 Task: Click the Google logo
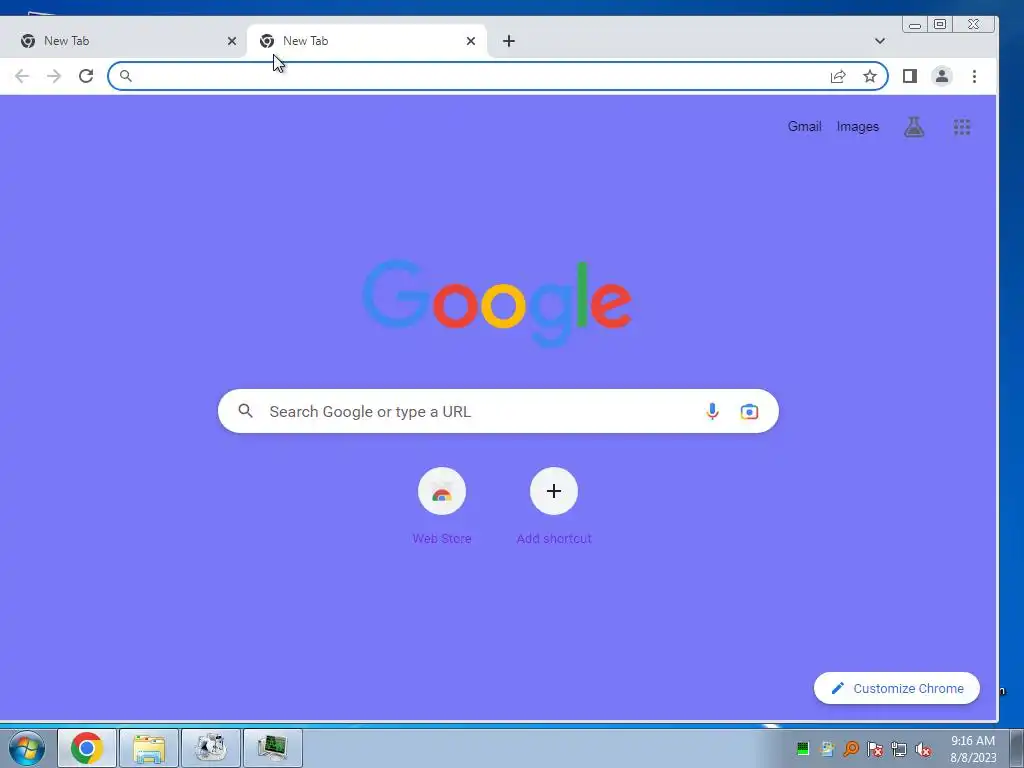[497, 303]
